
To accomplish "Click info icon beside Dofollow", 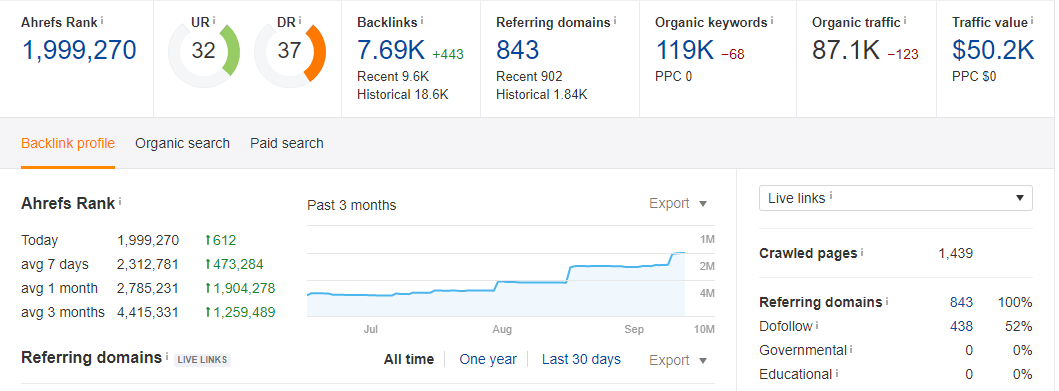I will [817, 325].
